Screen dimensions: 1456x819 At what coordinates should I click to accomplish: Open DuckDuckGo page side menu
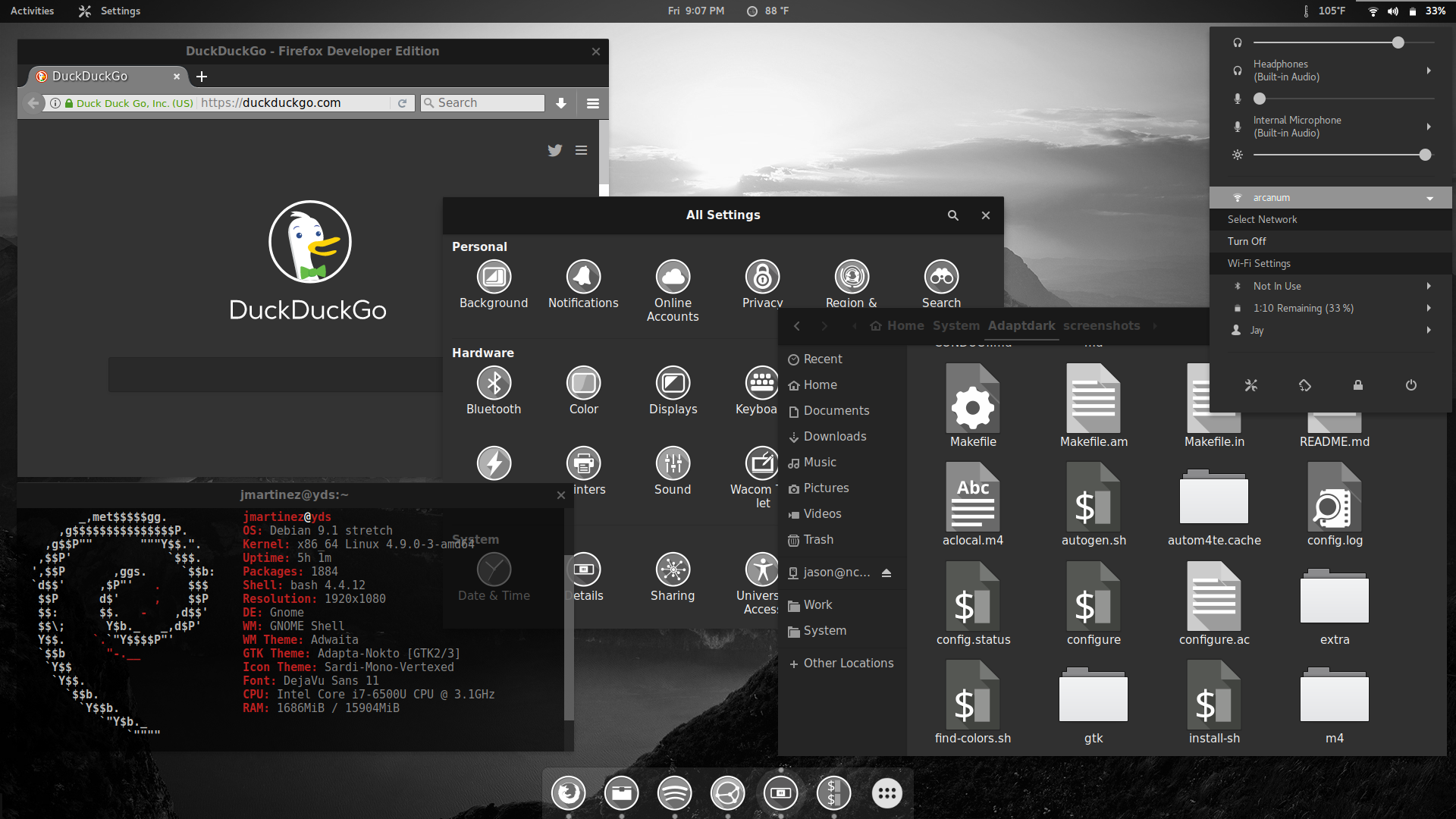click(581, 150)
